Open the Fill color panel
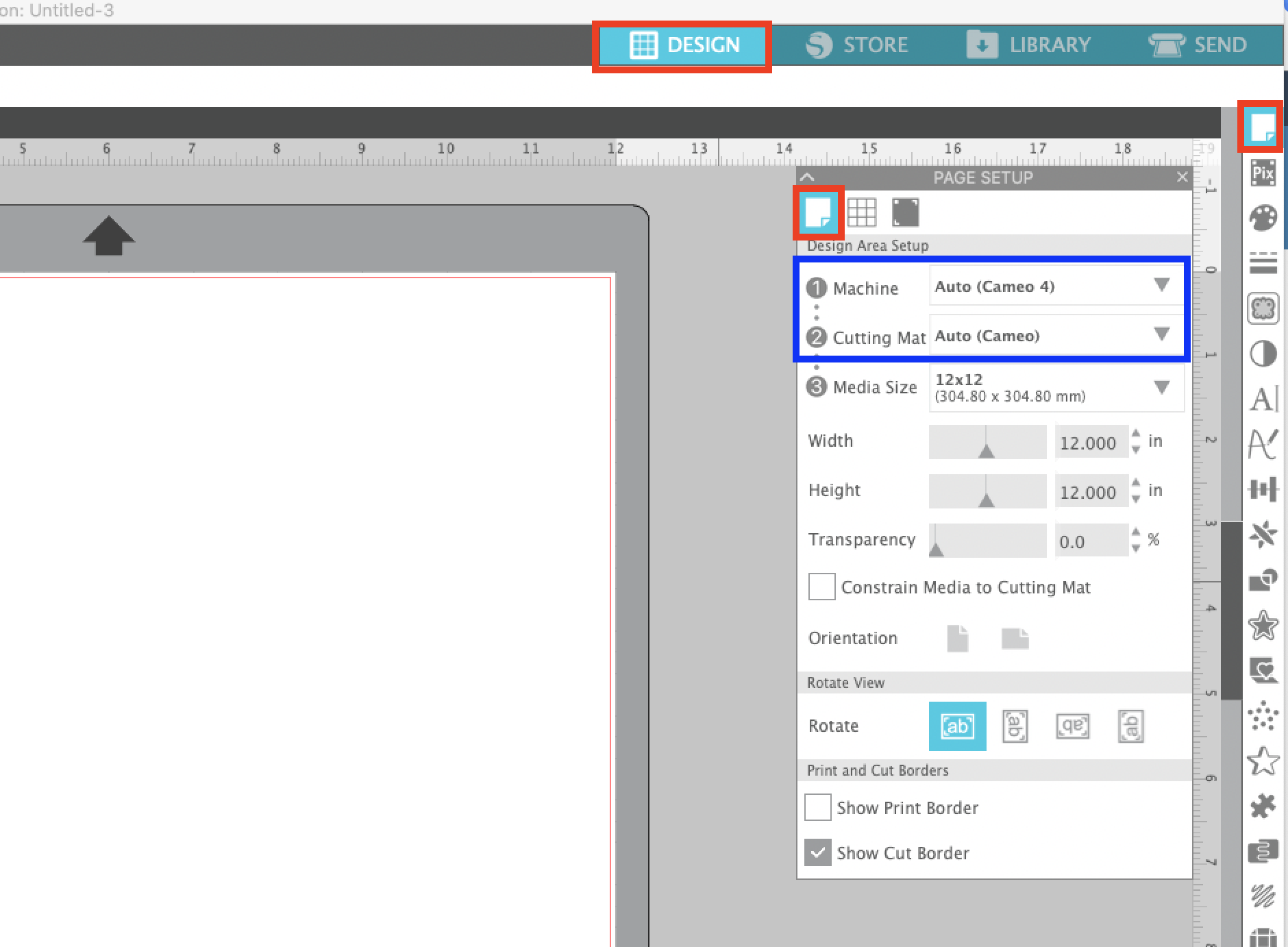Viewport: 1288px width, 947px height. pos(1264,217)
